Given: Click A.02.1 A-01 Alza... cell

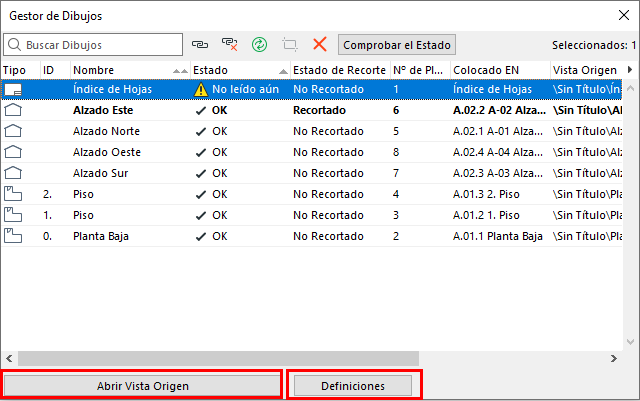Looking at the screenshot, I should (x=498, y=131).
